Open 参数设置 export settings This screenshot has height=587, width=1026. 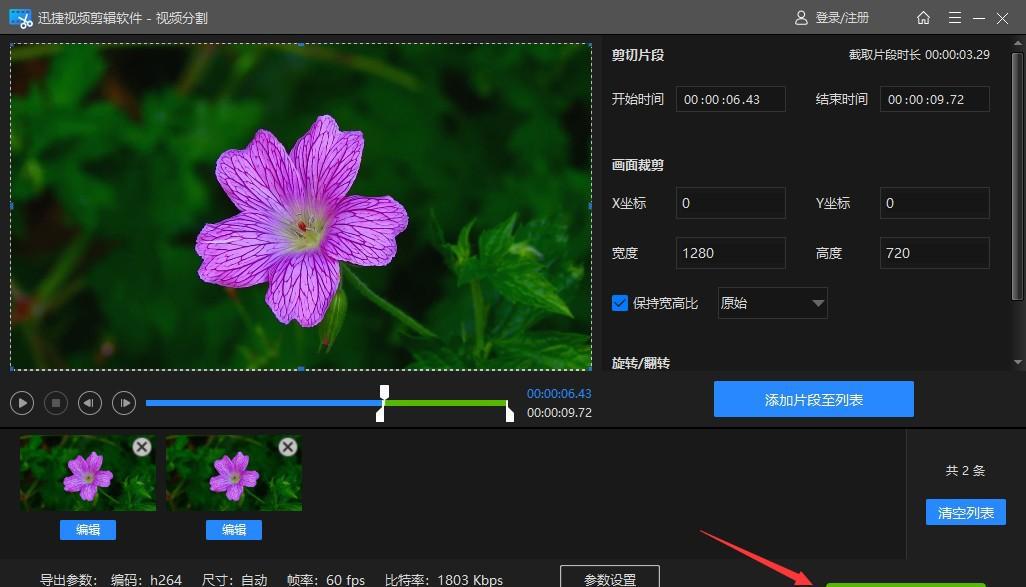[610, 578]
